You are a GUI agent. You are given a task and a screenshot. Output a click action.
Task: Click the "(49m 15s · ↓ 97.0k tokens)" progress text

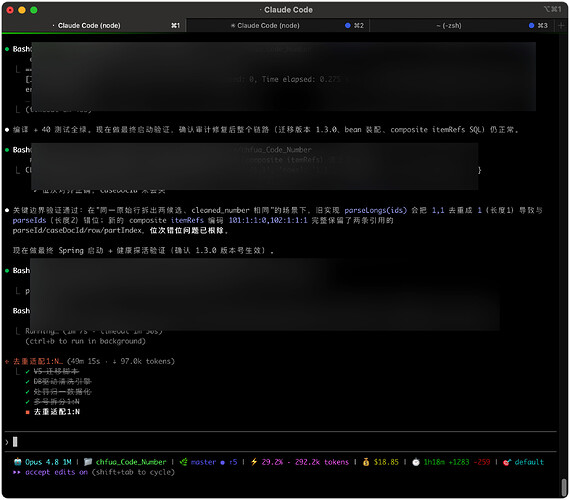point(121,361)
